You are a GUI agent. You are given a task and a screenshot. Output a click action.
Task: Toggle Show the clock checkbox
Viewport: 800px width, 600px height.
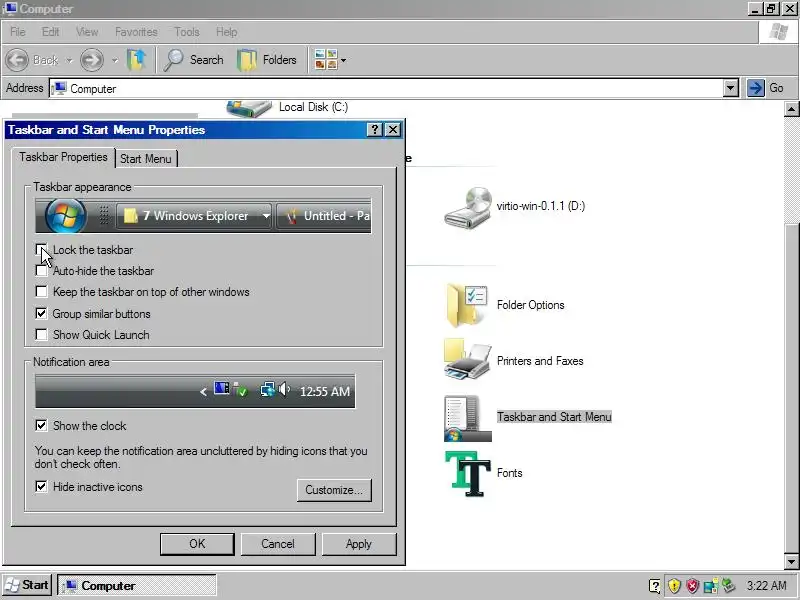coord(41,426)
